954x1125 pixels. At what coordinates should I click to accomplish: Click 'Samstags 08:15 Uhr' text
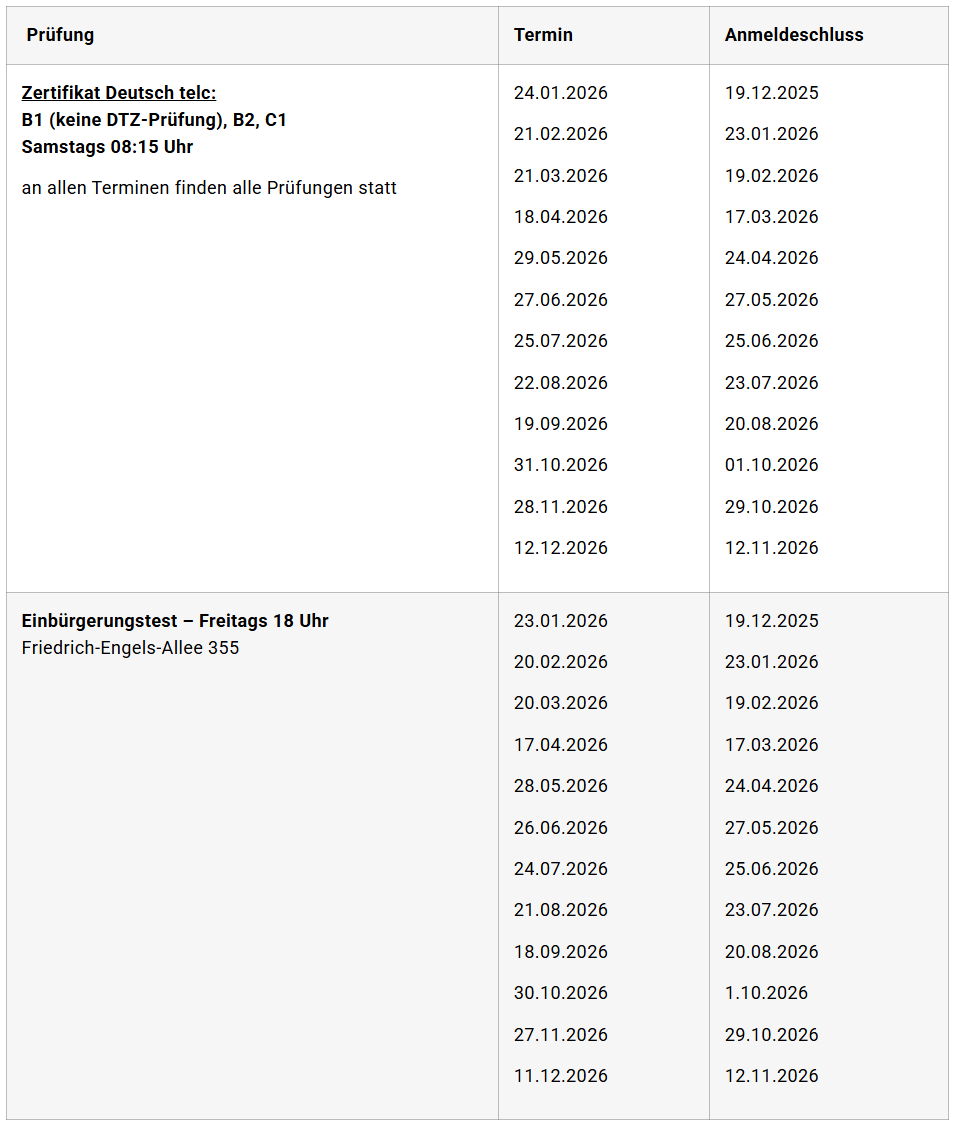(107, 147)
